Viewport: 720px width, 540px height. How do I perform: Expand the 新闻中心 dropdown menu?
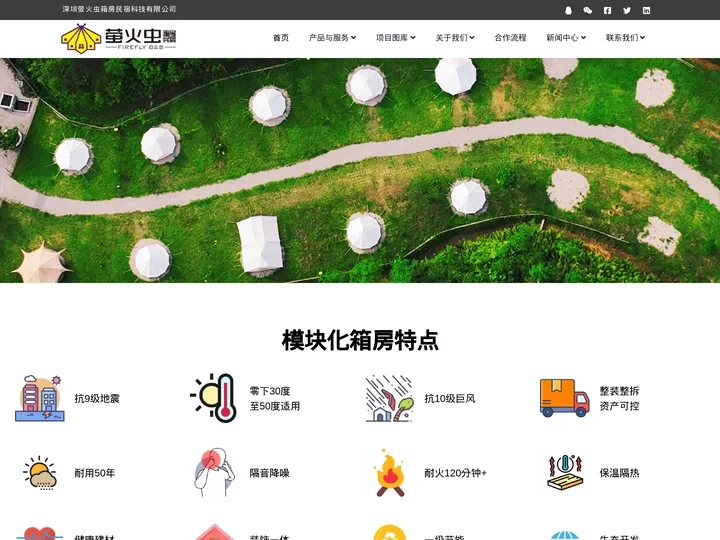pyautogui.click(x=566, y=38)
